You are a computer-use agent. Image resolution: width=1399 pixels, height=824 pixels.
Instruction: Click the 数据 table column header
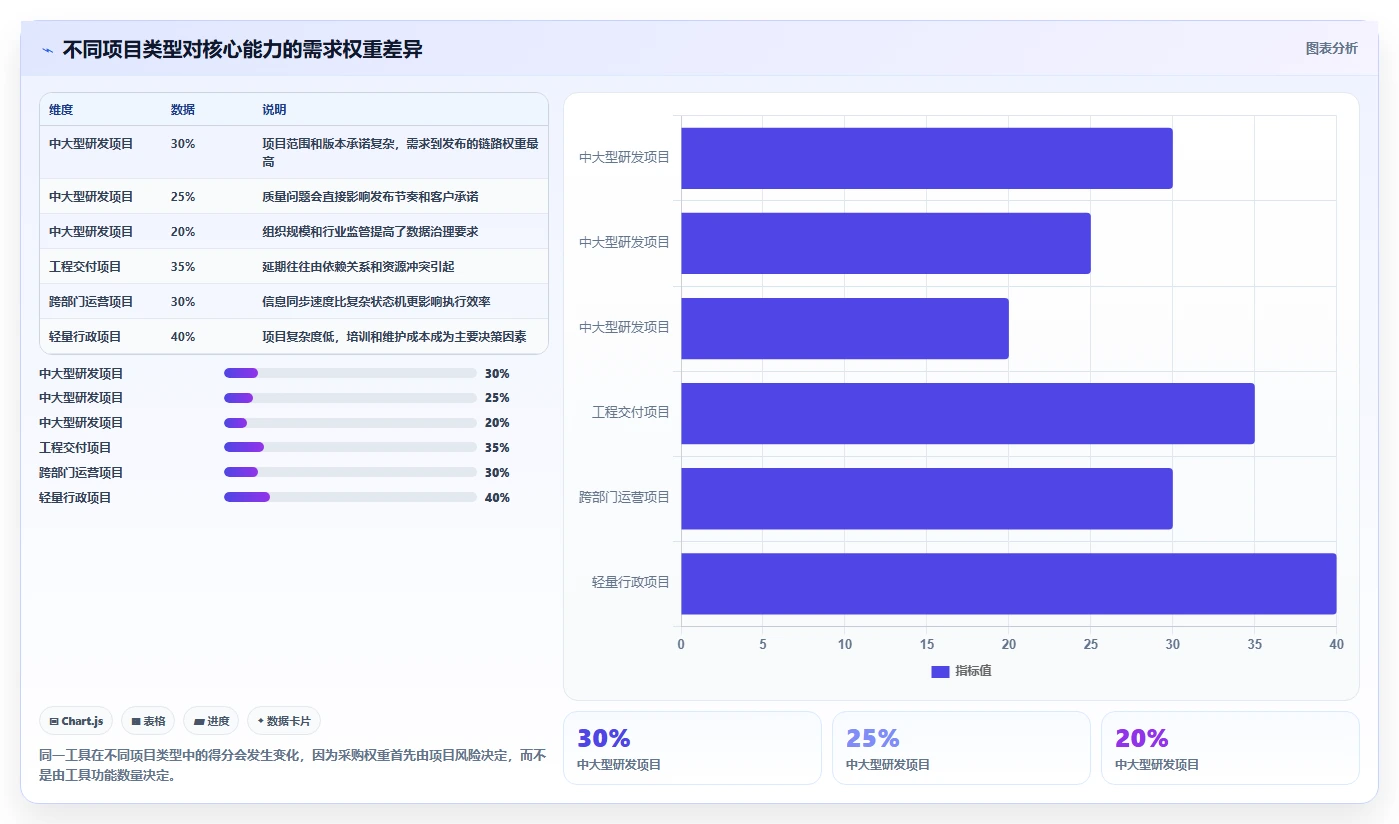click(x=183, y=109)
